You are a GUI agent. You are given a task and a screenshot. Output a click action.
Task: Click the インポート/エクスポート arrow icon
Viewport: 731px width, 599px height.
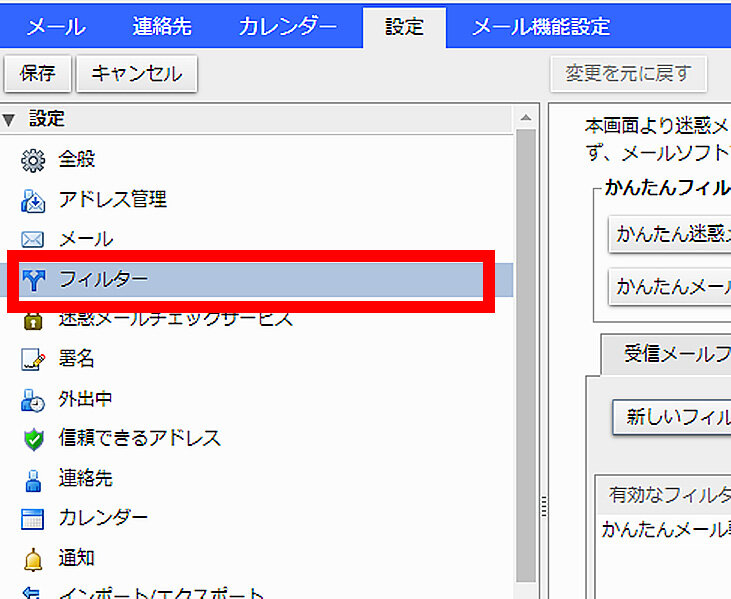point(31,593)
